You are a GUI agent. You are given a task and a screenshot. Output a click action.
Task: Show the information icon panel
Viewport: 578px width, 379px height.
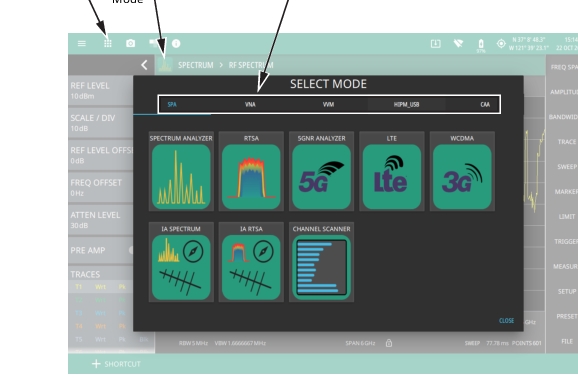click(176, 44)
